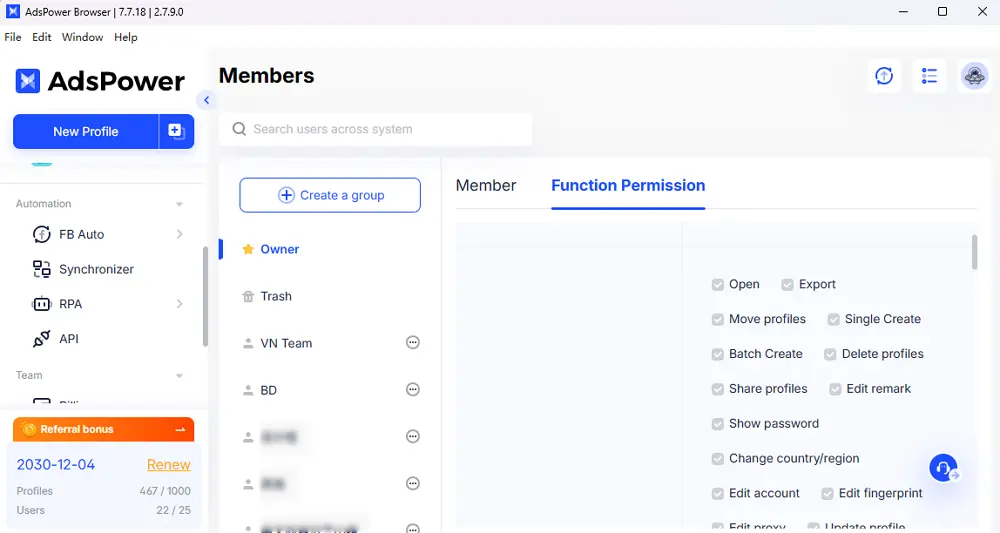Switch to the Member tab
Viewport: 1000px width, 533px height.
click(486, 185)
